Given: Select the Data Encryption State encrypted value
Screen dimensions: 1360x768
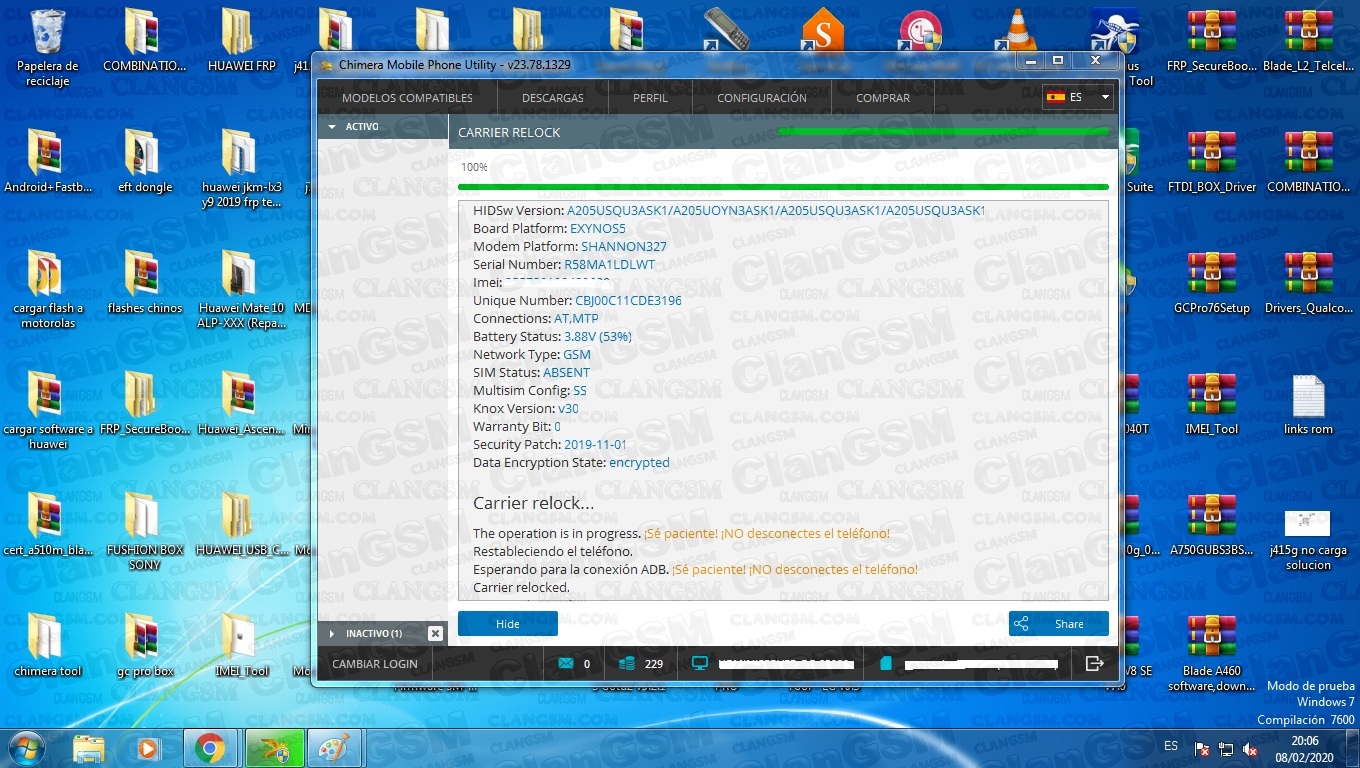Looking at the screenshot, I should tap(639, 462).
